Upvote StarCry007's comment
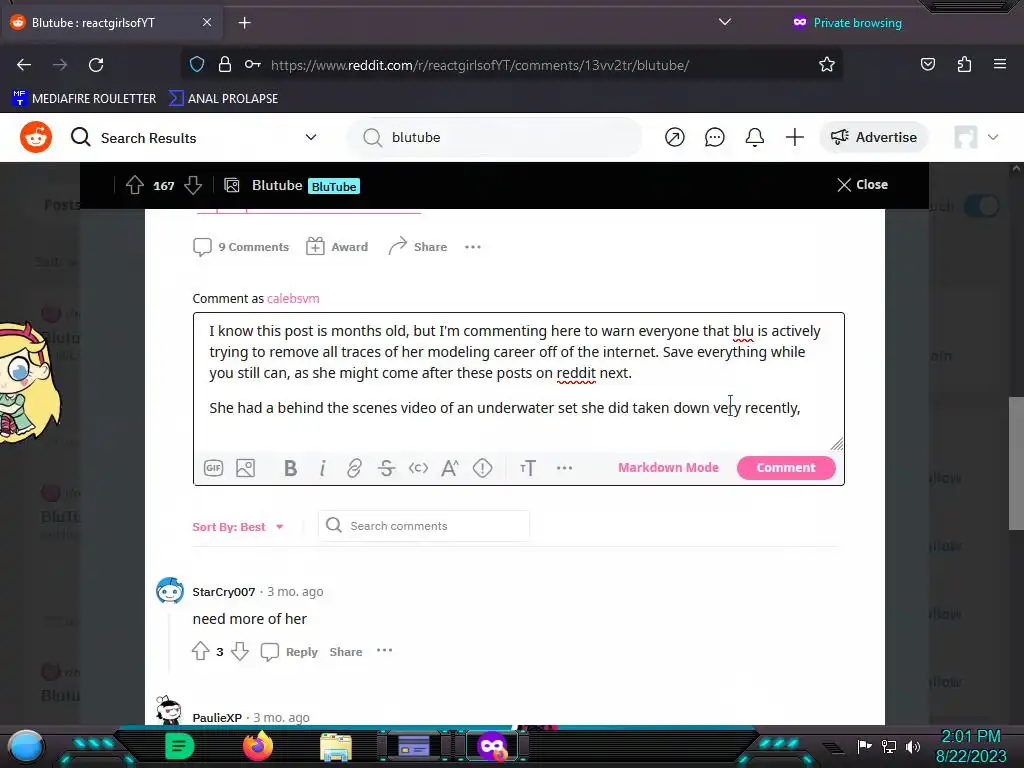 pyautogui.click(x=200, y=651)
